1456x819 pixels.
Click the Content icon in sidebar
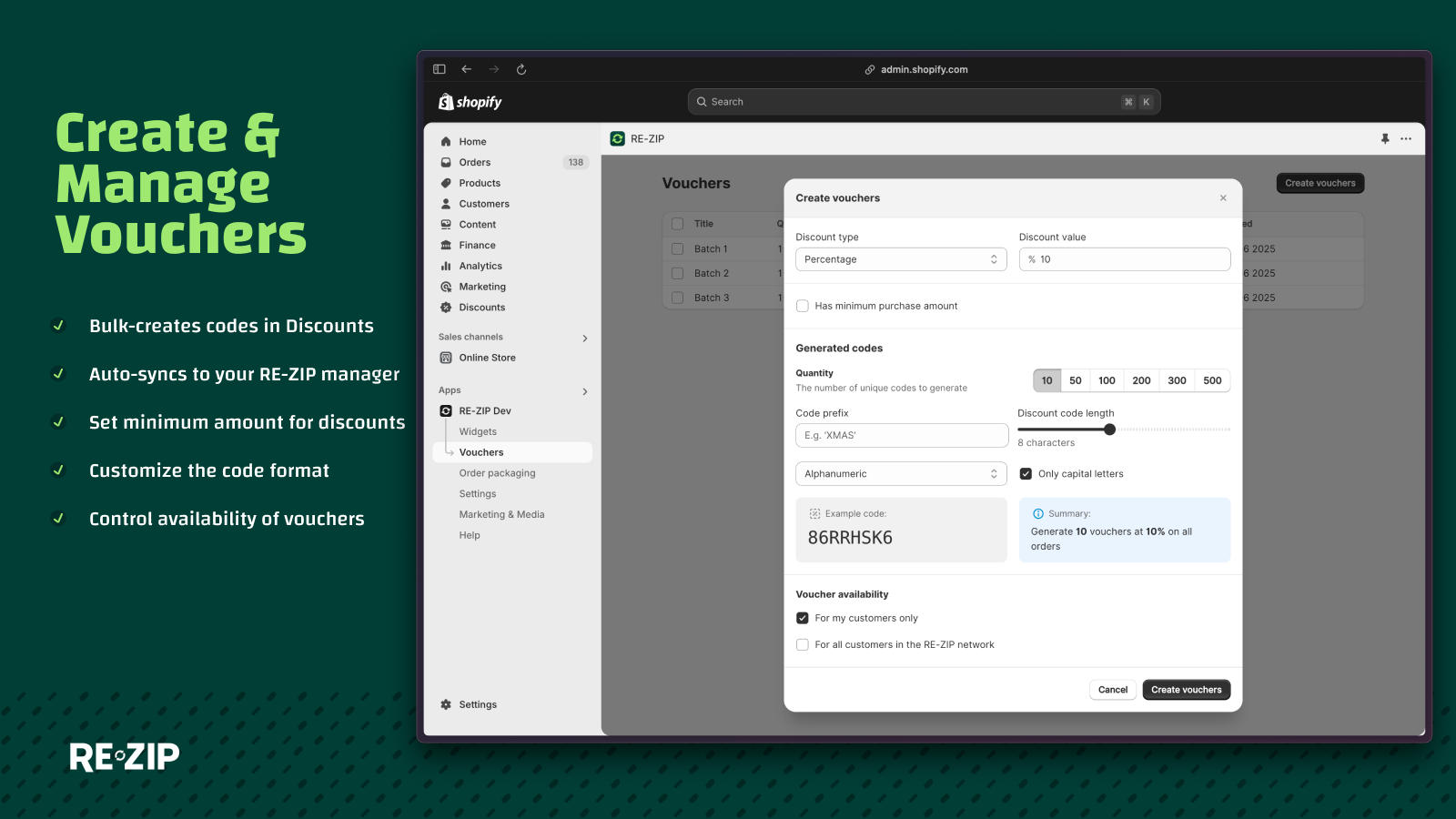446,225
